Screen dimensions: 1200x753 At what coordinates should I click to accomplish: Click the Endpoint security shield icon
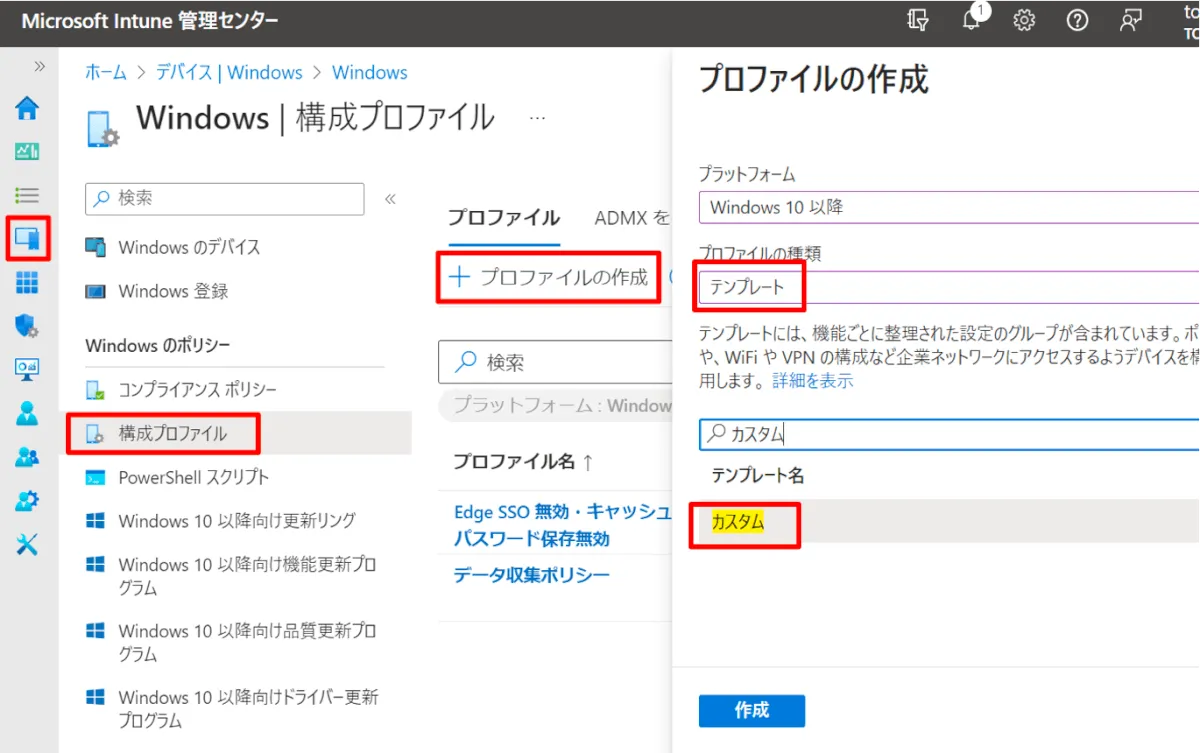tap(27, 326)
